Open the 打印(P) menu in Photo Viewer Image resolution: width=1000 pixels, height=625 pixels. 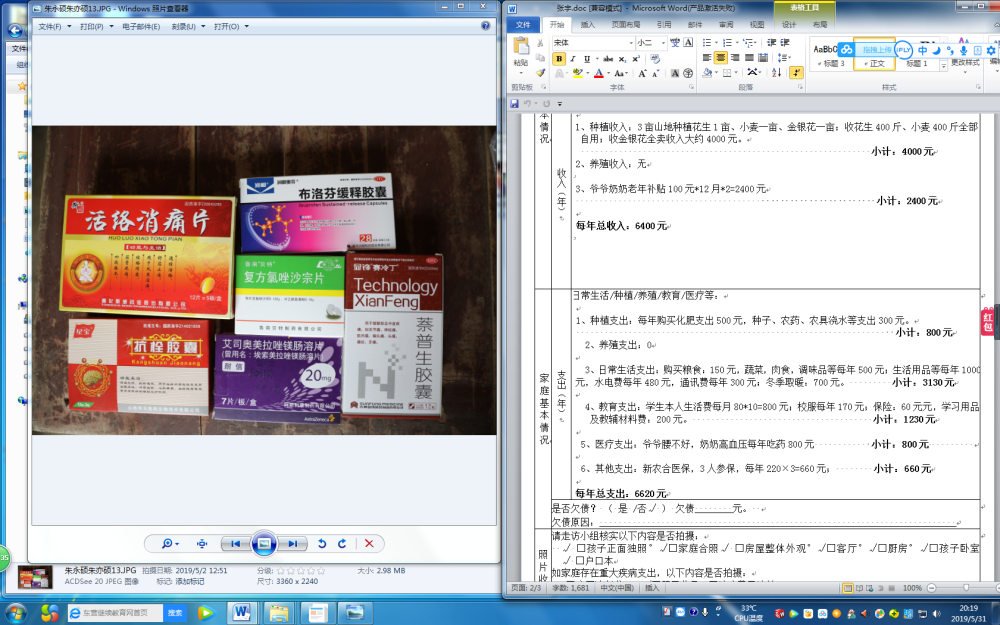tap(96, 27)
